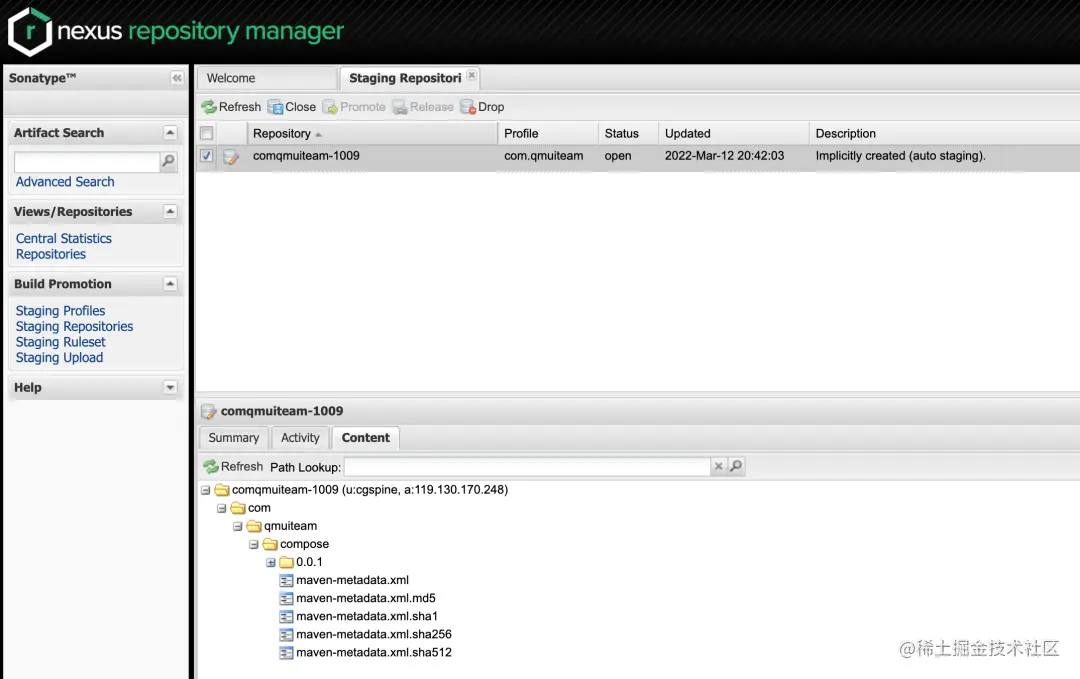Viewport: 1080px width, 679px height.
Task: Select the maven-metadata.xml.sha256 file name
Action: click(x=374, y=634)
